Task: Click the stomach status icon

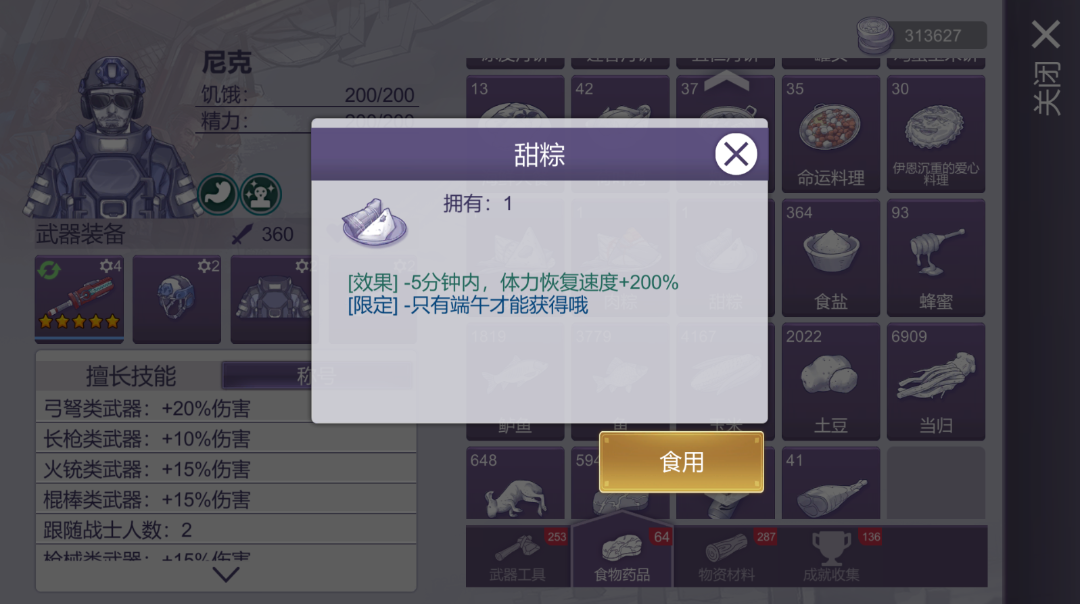Action: tap(218, 194)
